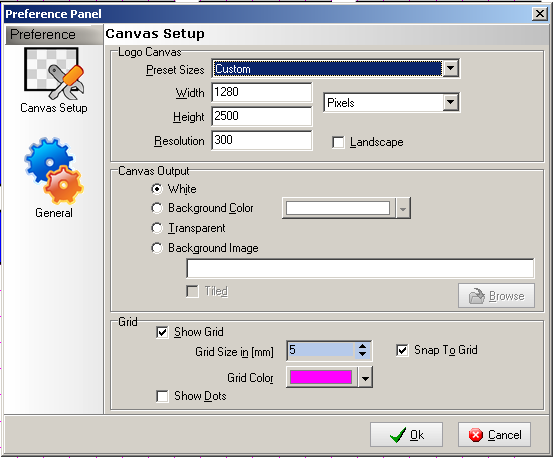
Task: Choose the Background Color radio option
Action: point(157,208)
